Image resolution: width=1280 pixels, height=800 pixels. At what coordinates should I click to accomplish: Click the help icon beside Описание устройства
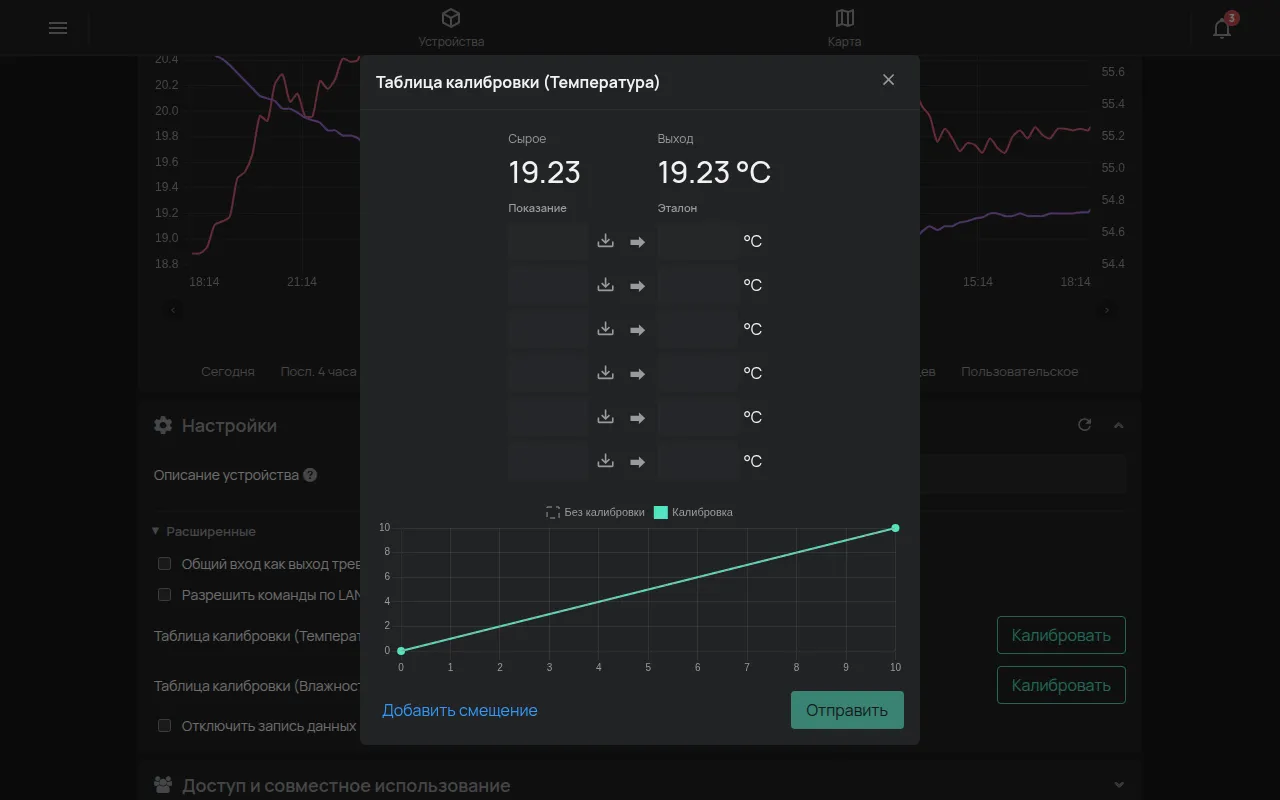[x=310, y=475]
